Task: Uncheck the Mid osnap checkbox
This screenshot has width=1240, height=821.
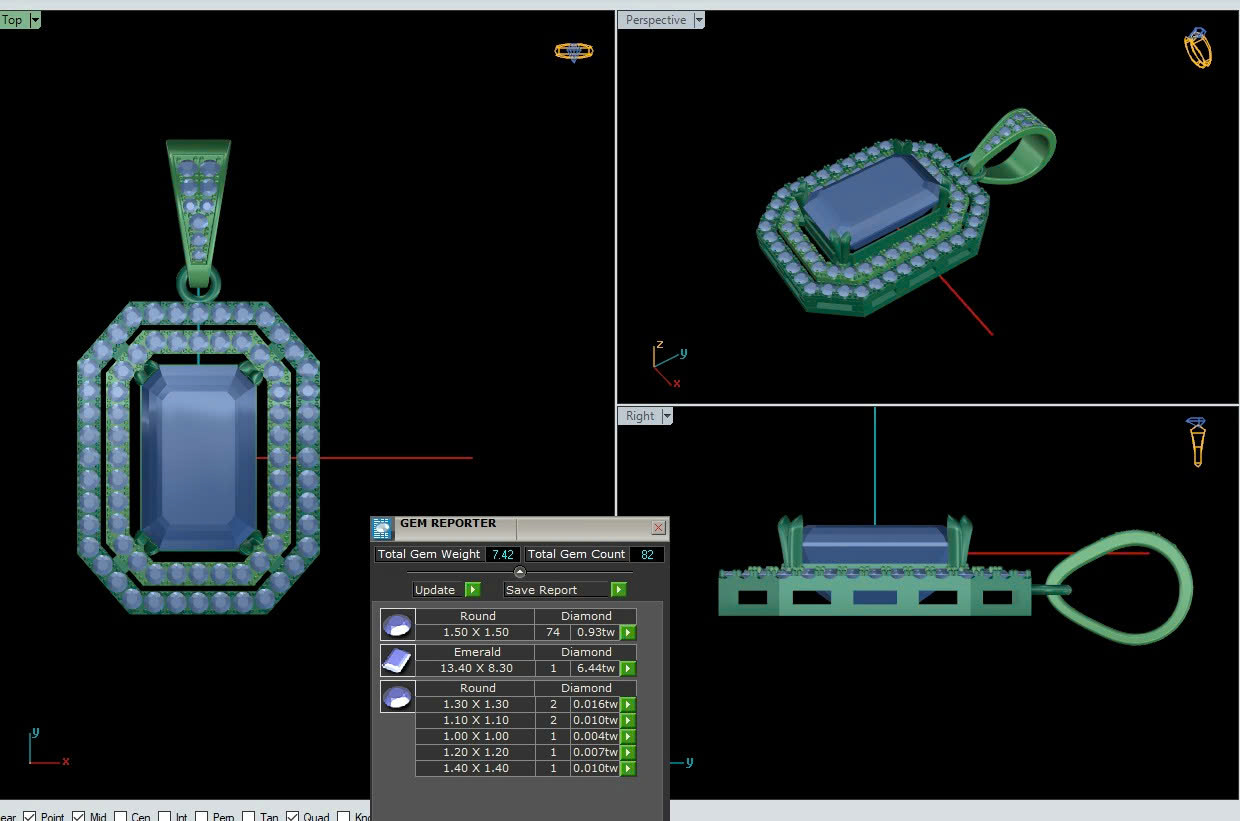Action: tap(79, 816)
